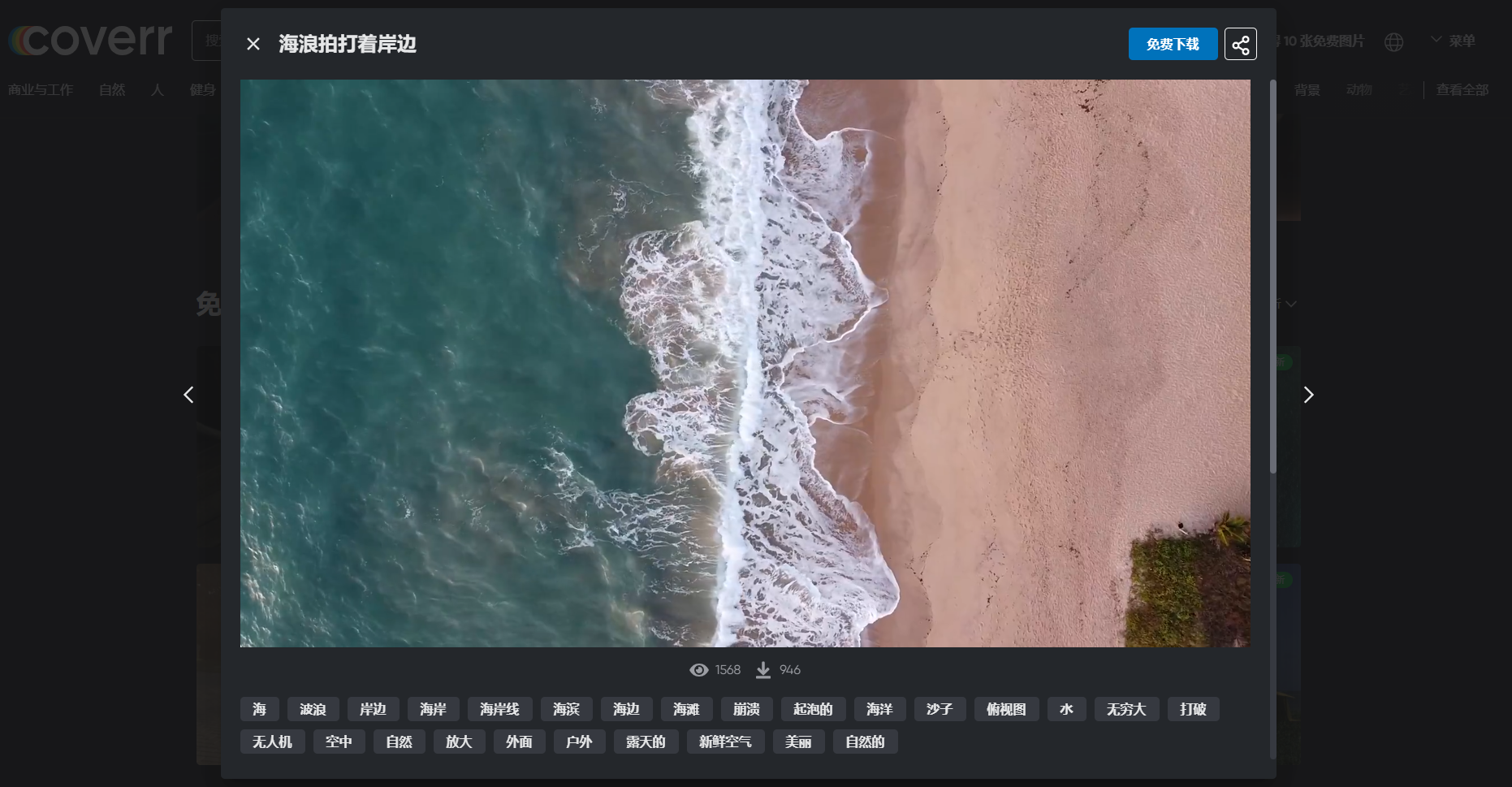1512x787 pixels.
Task: Click the 免费图片 link in header
Action: pos(1321,41)
